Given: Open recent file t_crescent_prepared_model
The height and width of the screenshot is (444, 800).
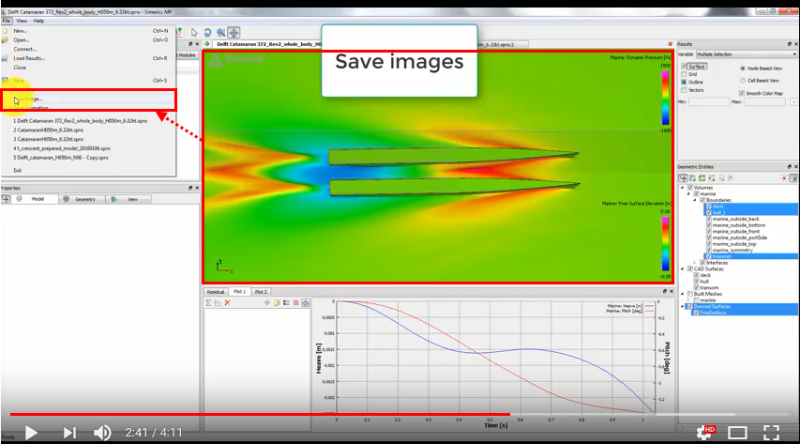Looking at the screenshot, I should pos(62,149).
